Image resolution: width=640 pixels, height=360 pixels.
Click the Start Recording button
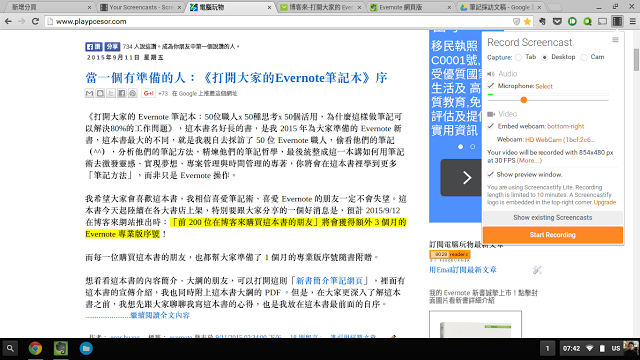(553, 235)
